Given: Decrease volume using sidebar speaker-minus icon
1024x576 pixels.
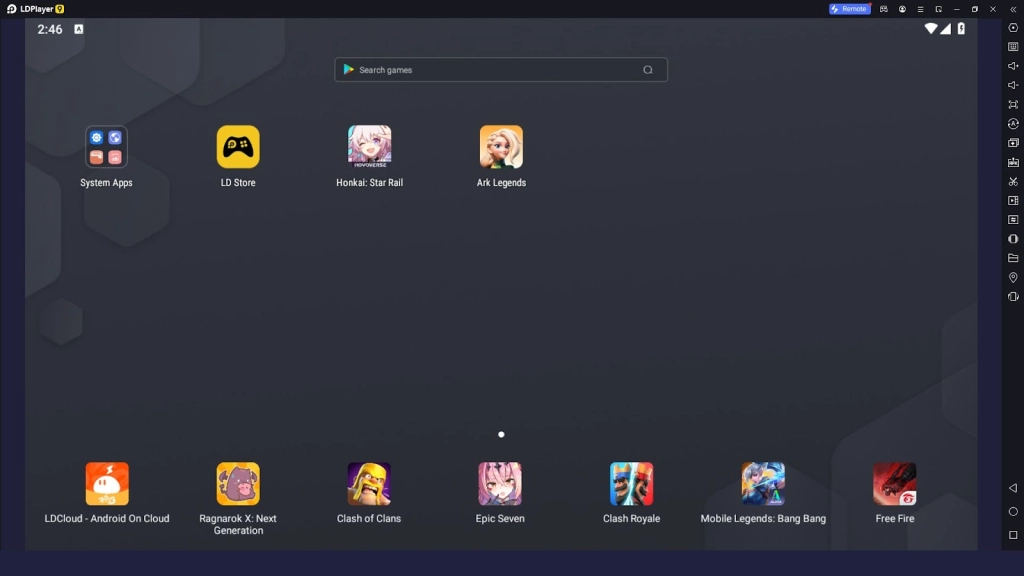Looking at the screenshot, I should [1013, 85].
